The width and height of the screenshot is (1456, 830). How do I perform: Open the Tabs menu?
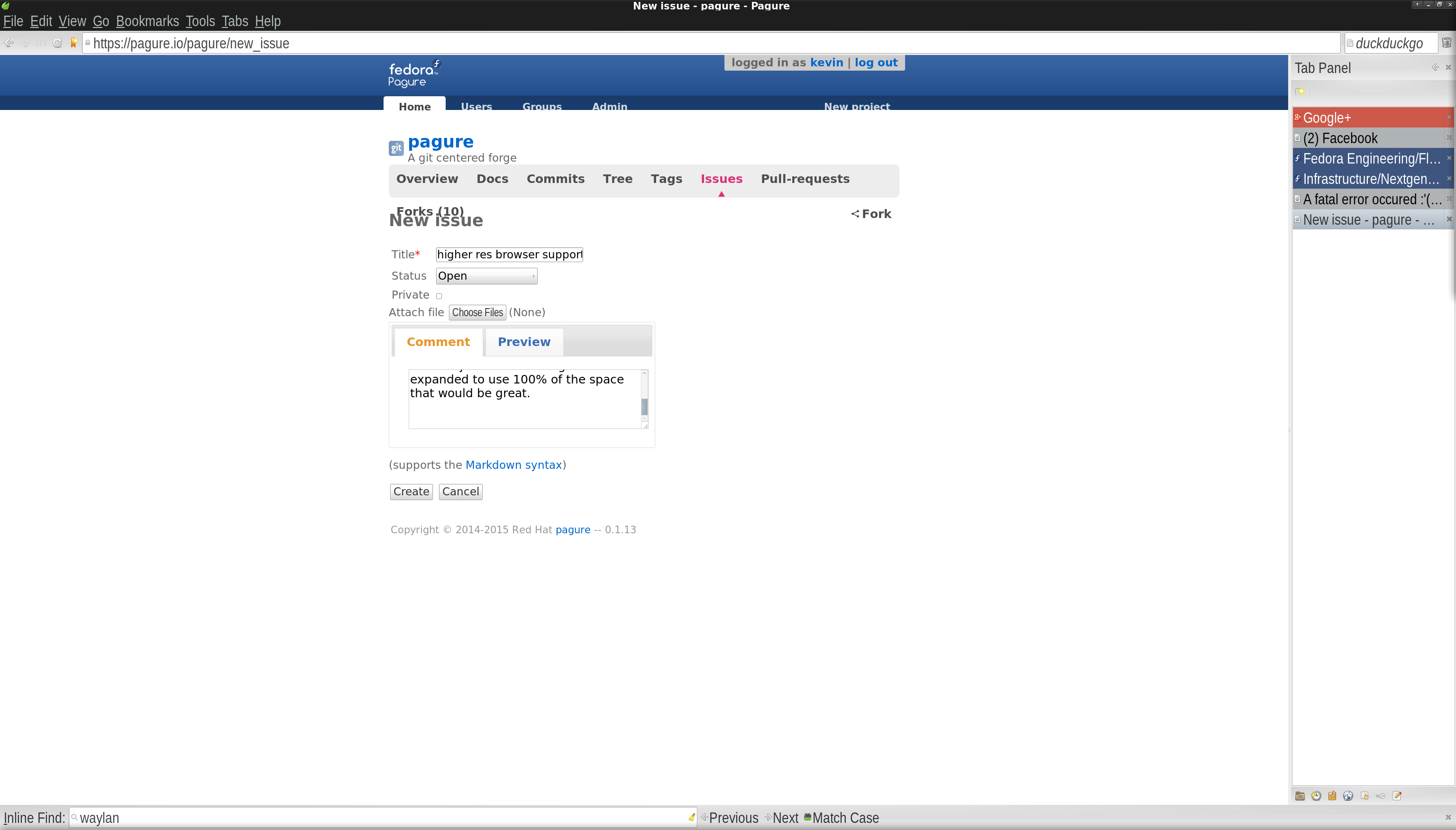[x=235, y=21]
